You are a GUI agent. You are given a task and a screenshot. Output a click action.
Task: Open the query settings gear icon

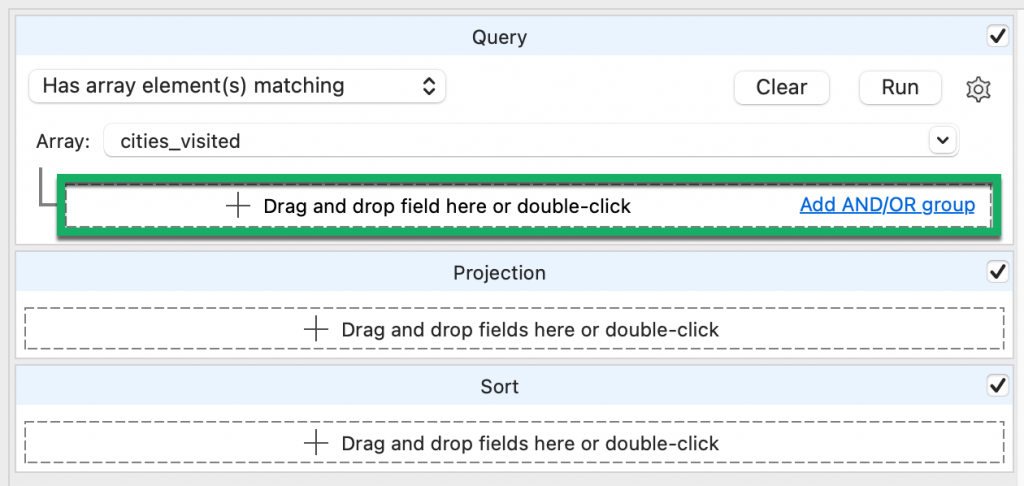[978, 89]
